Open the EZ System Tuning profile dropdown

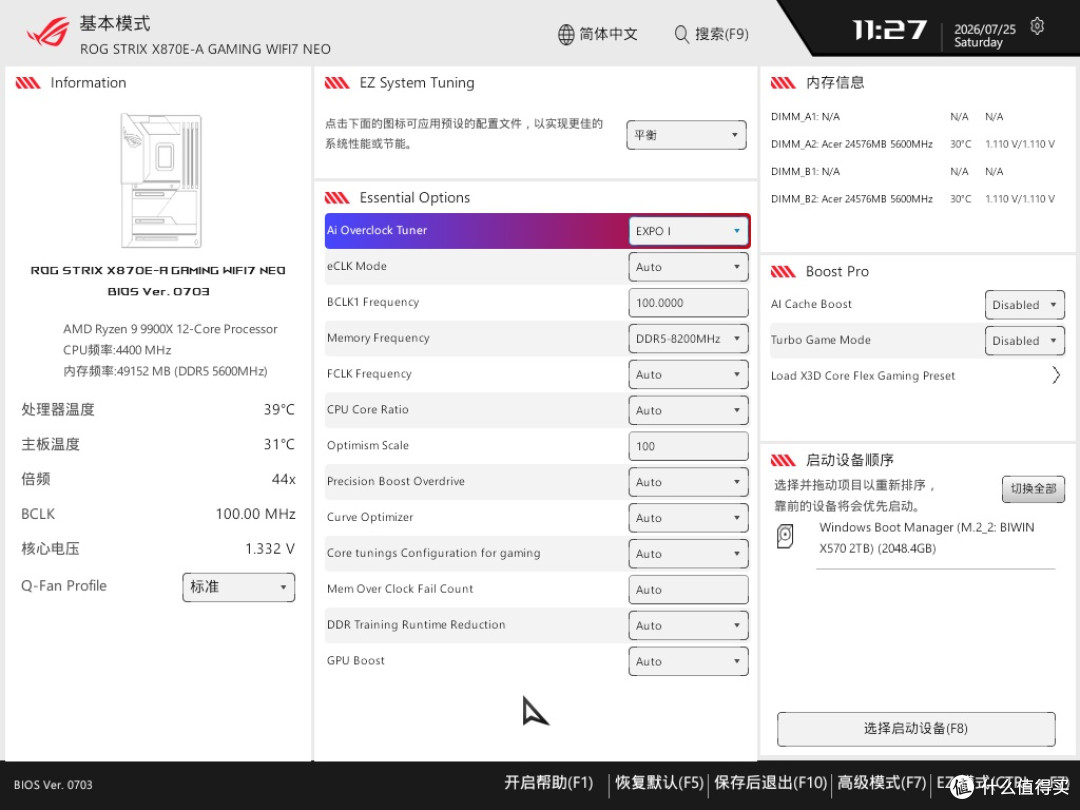(687, 135)
